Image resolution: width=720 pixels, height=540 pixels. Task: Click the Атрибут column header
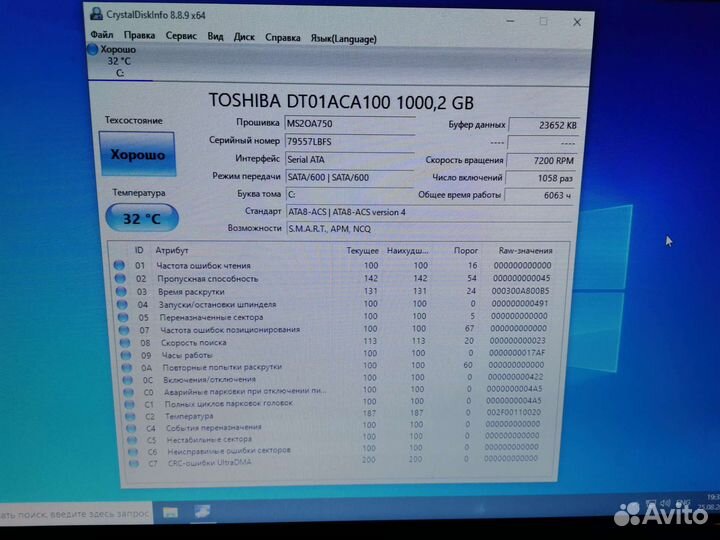[172, 250]
